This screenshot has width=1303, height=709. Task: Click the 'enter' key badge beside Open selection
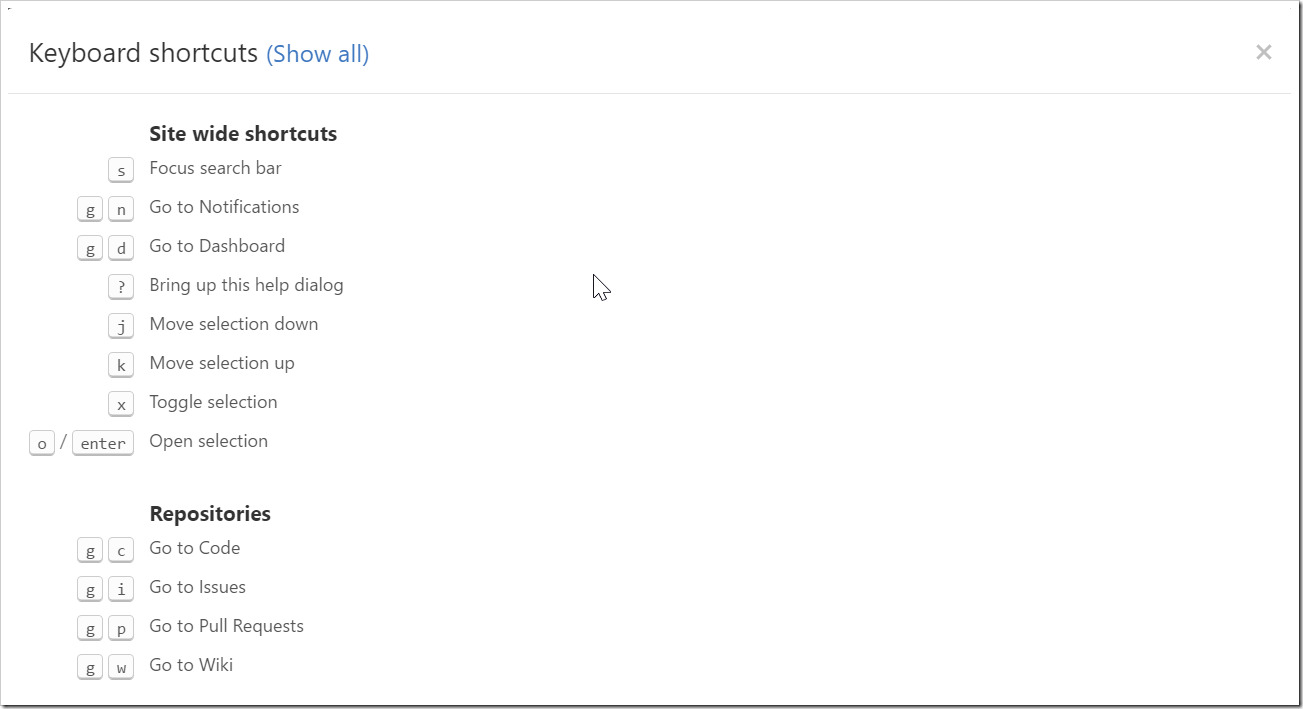(x=102, y=442)
